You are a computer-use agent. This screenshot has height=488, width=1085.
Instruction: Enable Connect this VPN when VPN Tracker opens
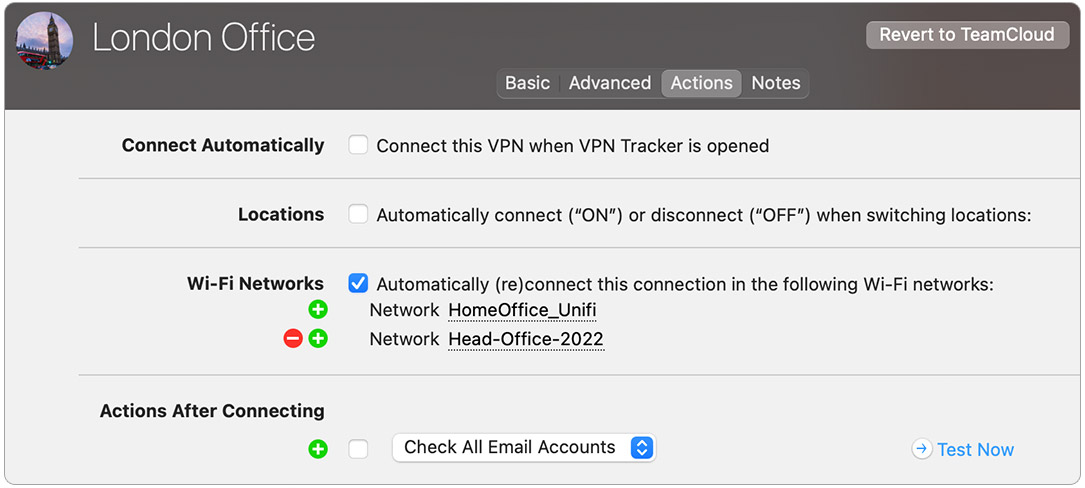point(358,145)
